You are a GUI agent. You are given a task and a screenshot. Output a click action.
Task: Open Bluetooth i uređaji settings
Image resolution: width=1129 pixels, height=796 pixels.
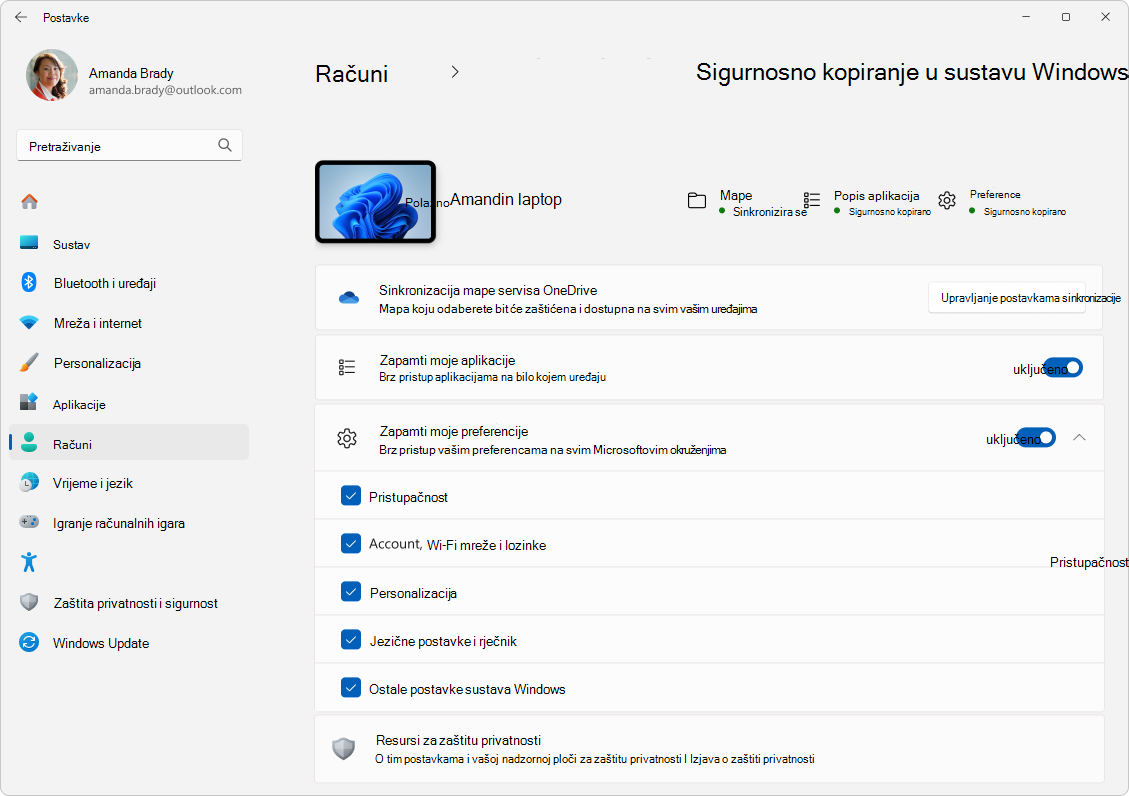pos(129,284)
